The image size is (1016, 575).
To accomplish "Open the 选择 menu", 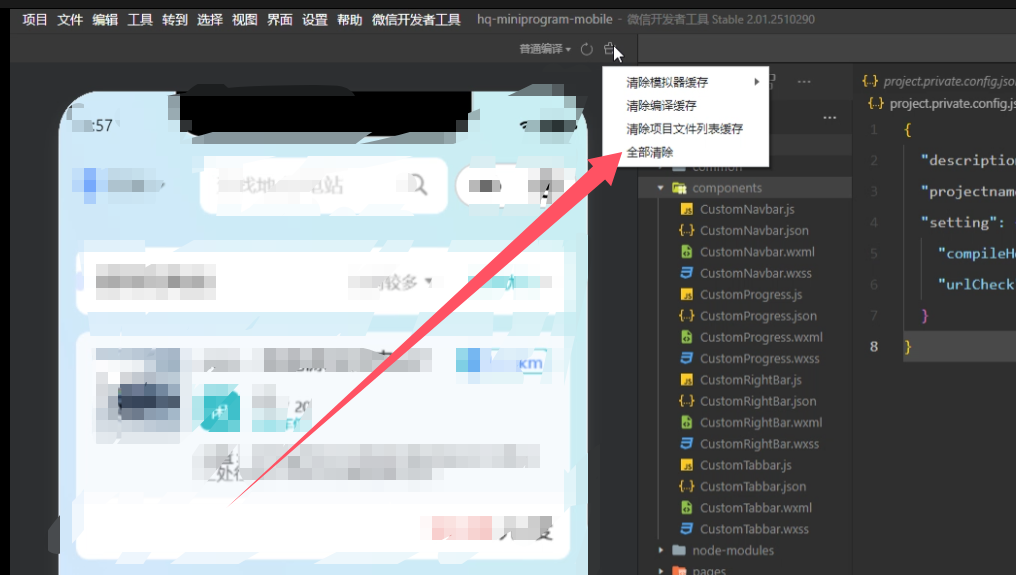I will (209, 19).
